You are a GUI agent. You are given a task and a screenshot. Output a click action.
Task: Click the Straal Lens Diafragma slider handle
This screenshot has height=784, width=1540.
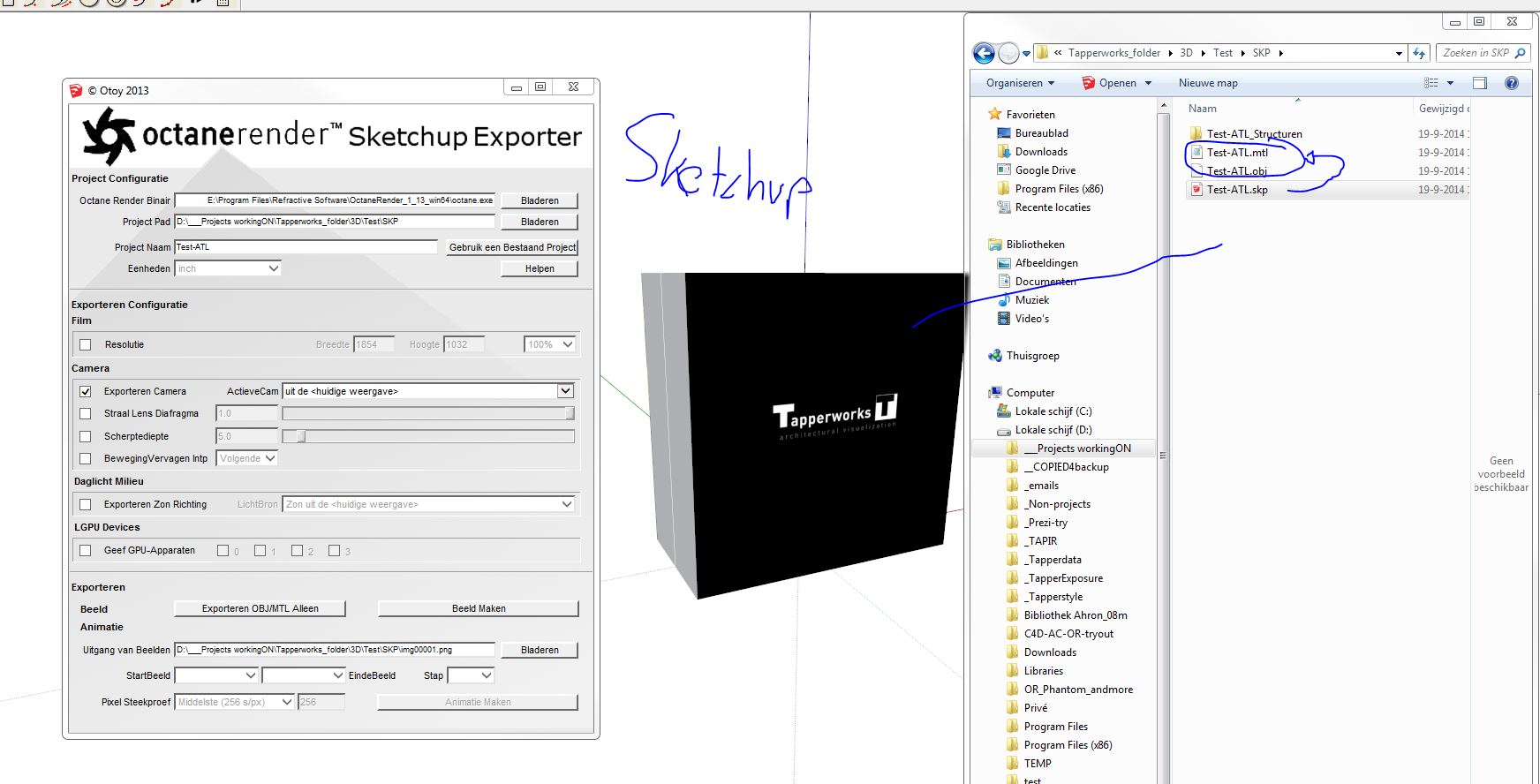tap(570, 413)
